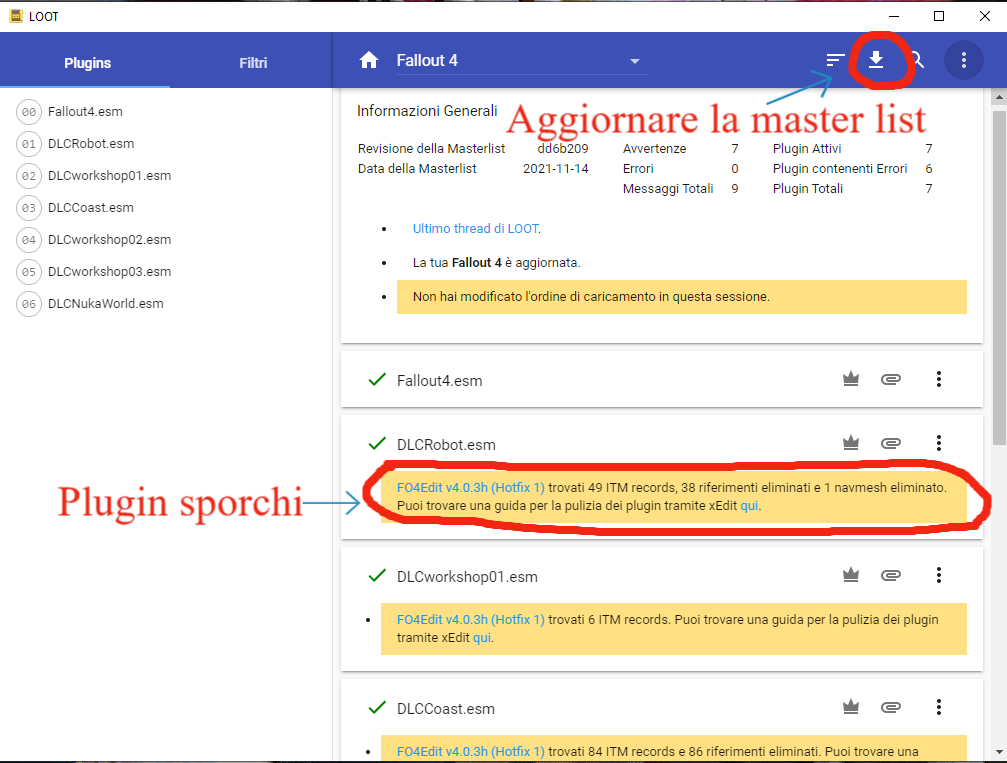Switch to the Filtri tab
The width and height of the screenshot is (1007, 763).
coord(253,63)
